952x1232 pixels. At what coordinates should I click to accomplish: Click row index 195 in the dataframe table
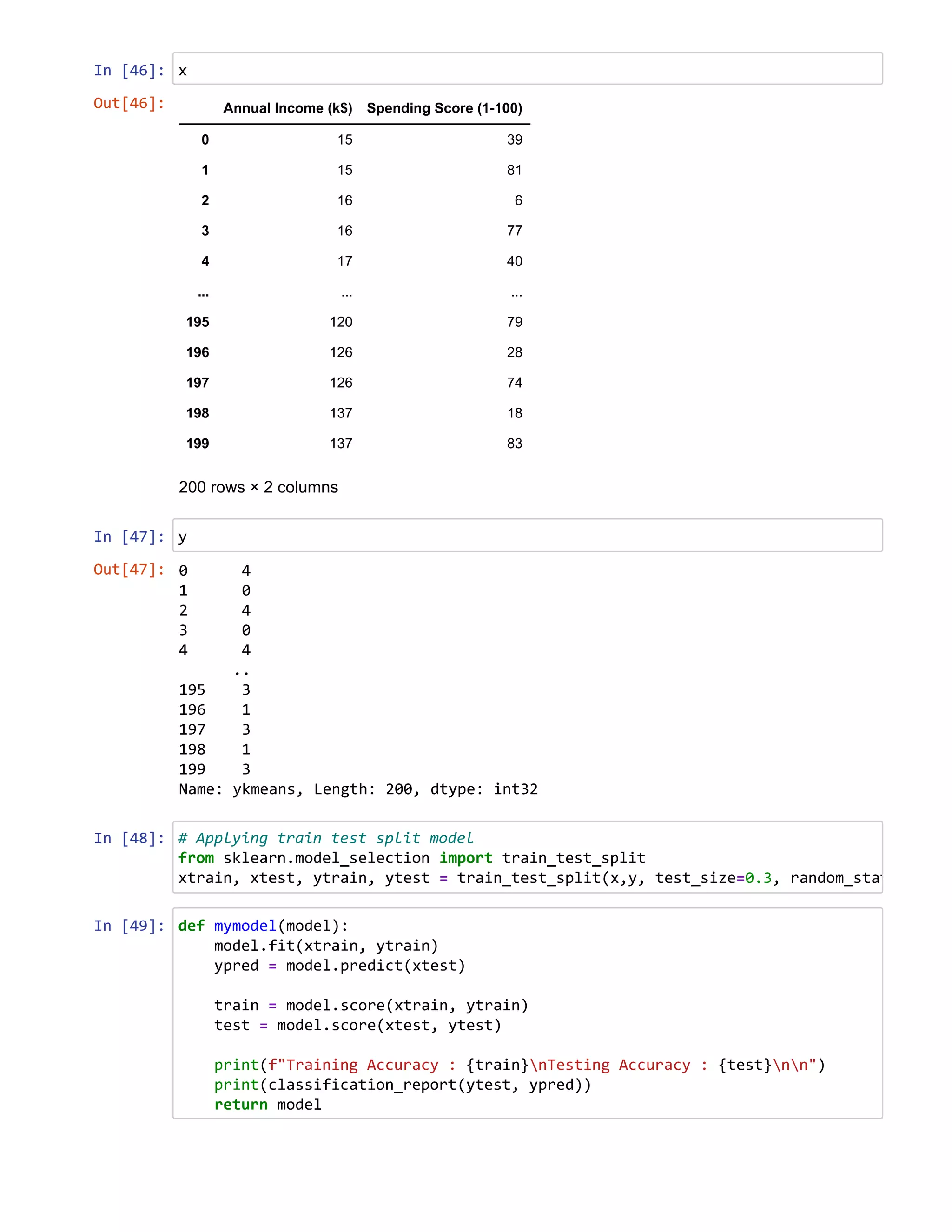[198, 322]
